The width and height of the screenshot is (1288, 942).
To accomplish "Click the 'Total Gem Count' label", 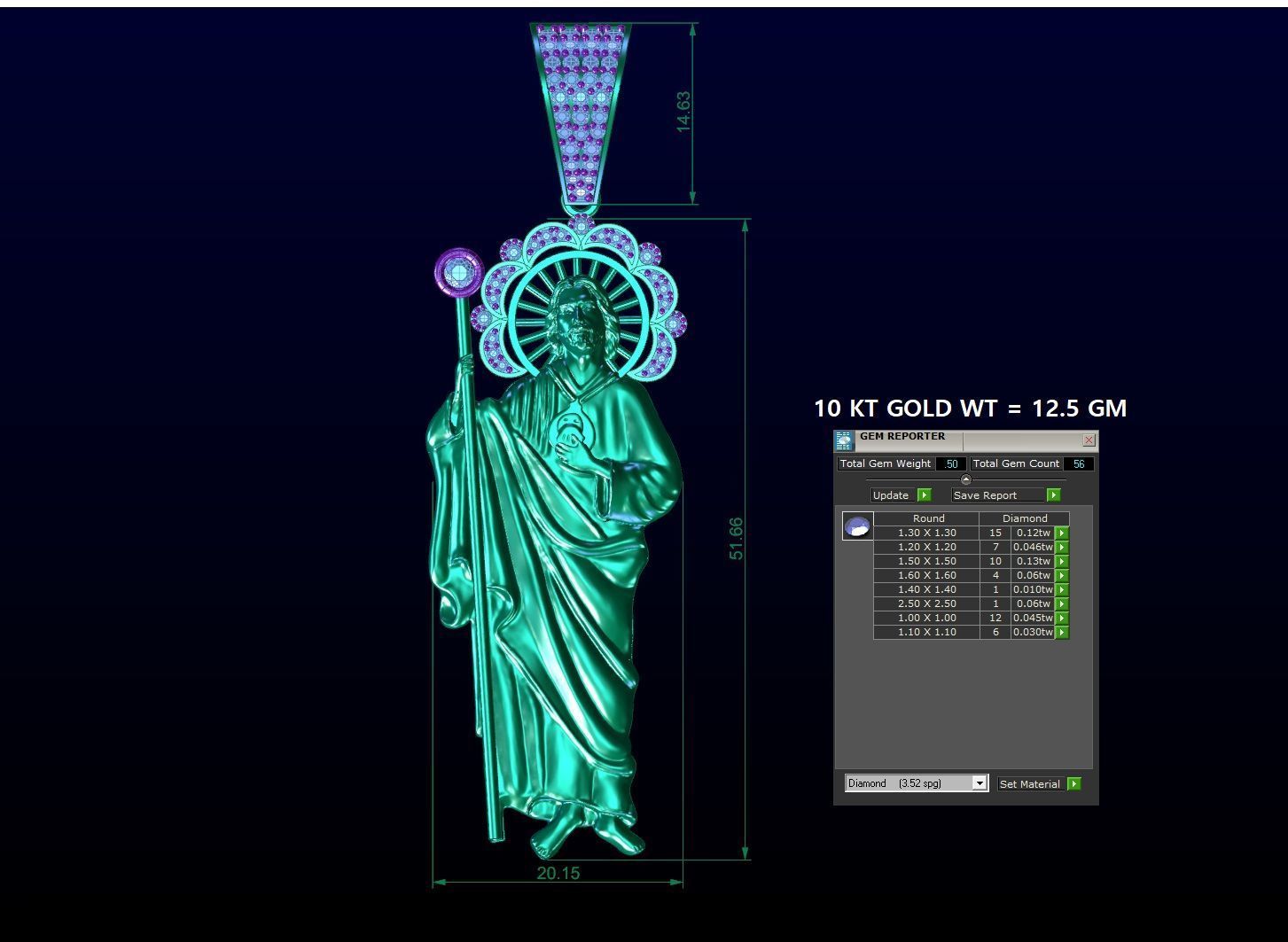I will click(1016, 463).
